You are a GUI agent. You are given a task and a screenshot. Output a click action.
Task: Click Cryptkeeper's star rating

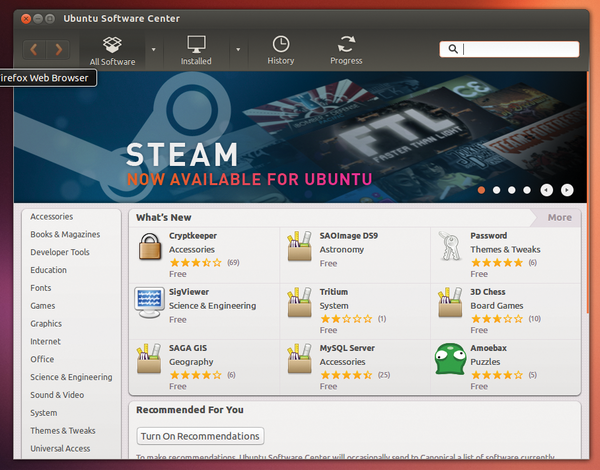[x=196, y=263]
